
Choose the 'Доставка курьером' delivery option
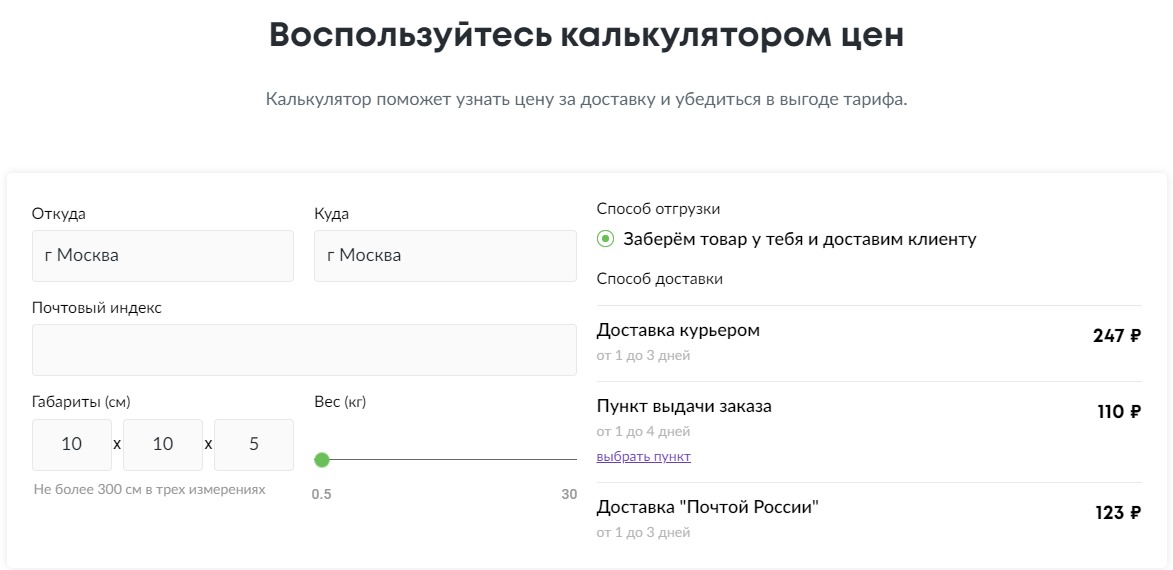click(869, 343)
